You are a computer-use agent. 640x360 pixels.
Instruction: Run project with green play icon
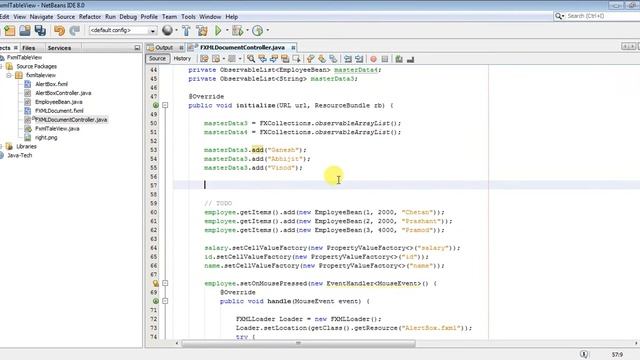click(218, 31)
